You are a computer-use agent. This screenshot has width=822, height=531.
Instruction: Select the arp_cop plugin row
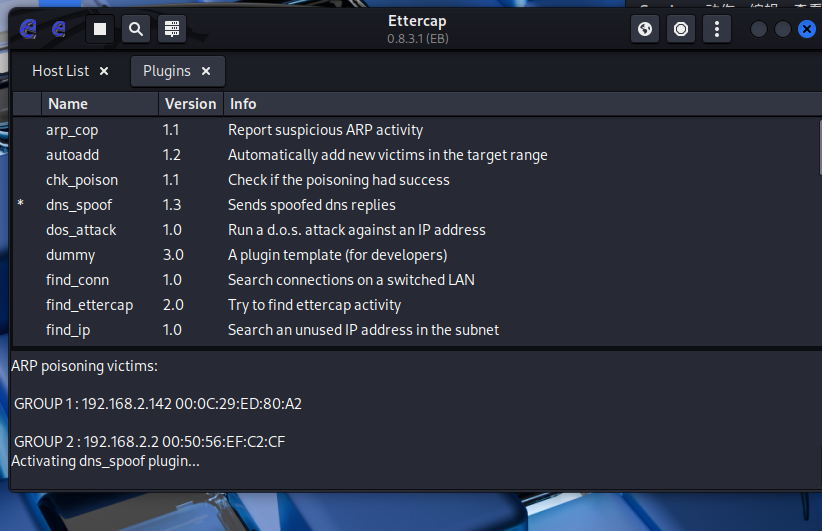[x=416, y=130]
